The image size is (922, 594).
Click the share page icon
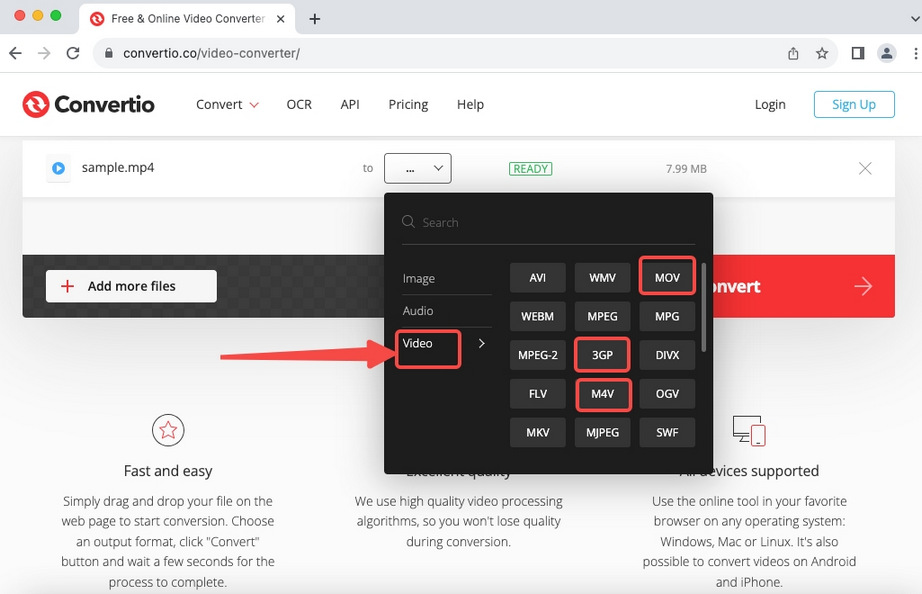[793, 54]
